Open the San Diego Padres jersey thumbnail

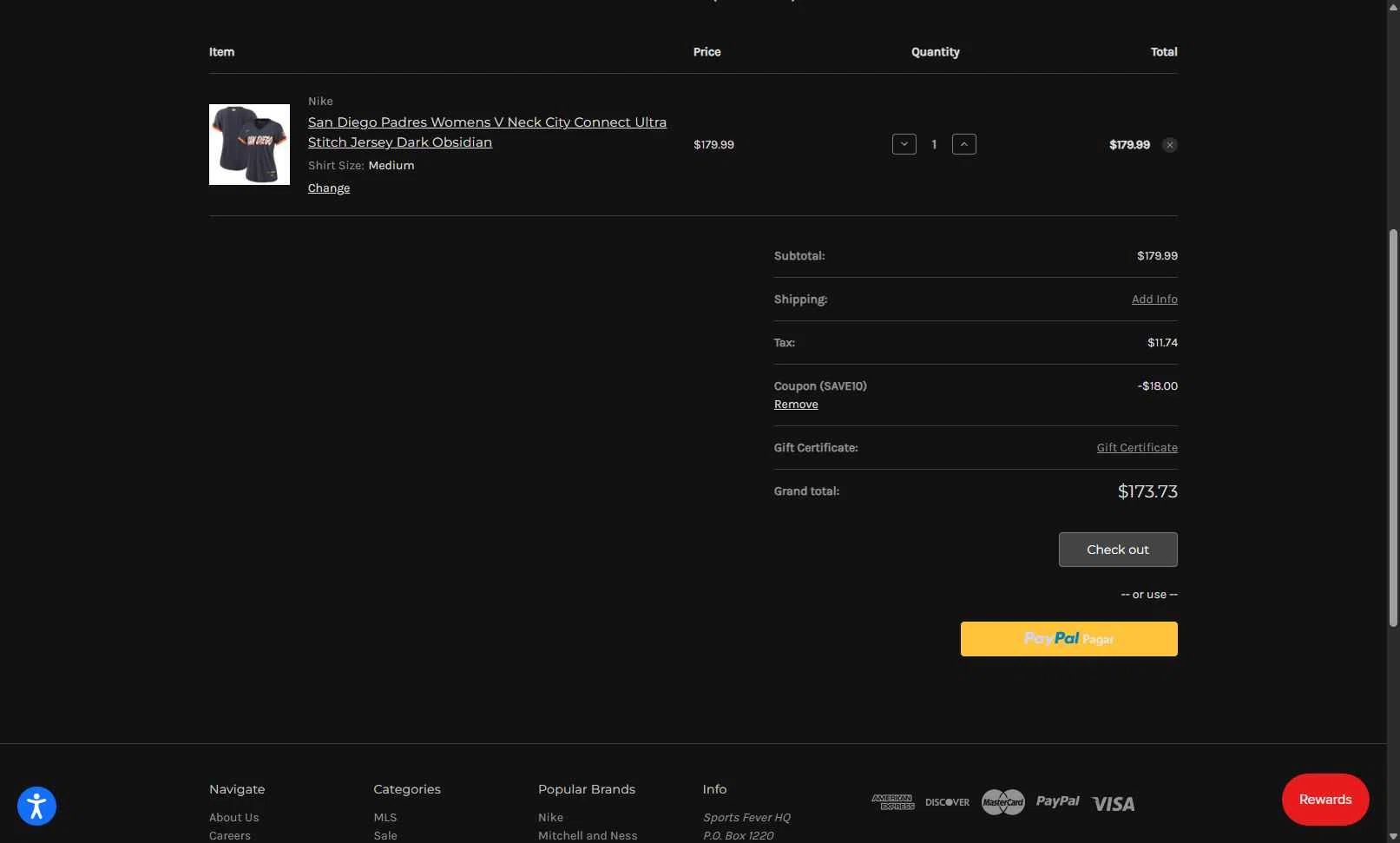coord(249,144)
